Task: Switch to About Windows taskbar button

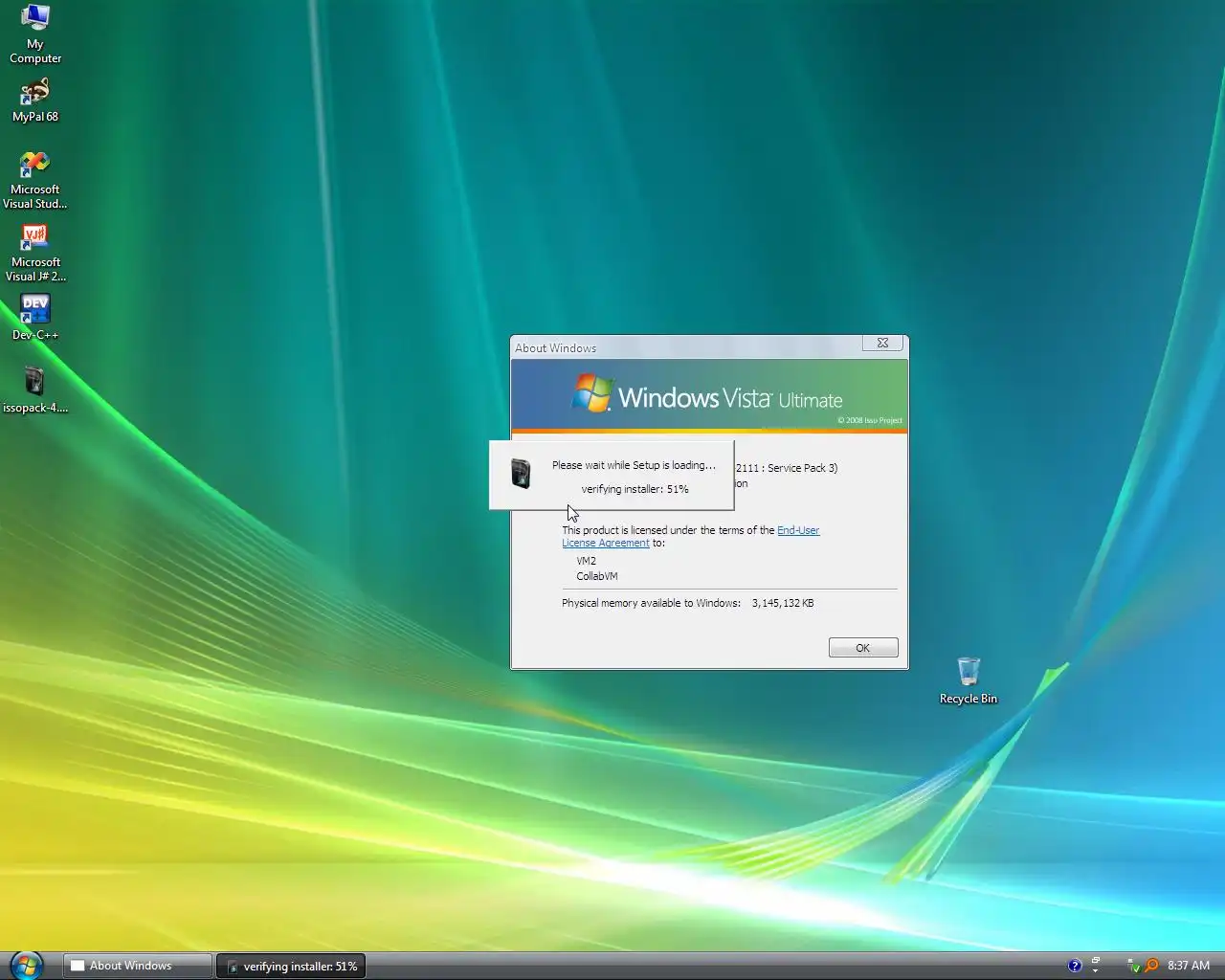Action: pos(138,966)
